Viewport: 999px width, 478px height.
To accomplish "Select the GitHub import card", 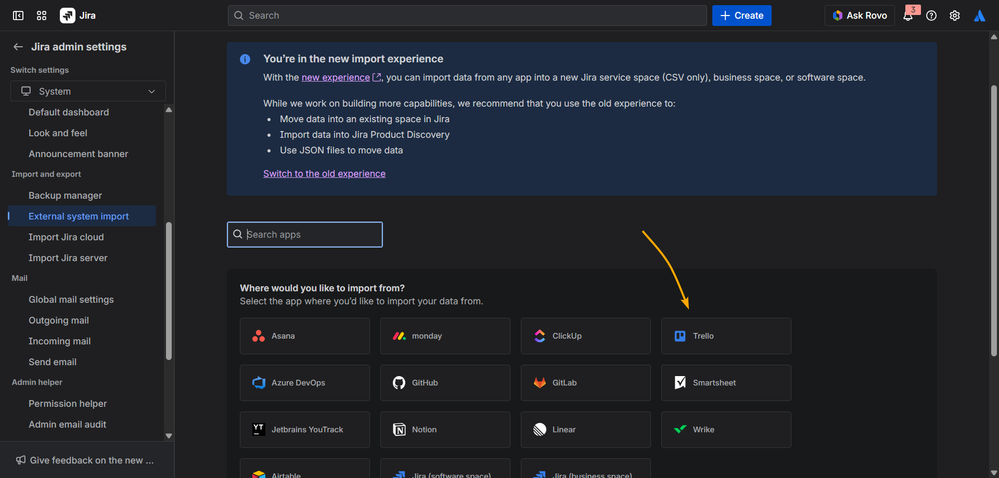I will [445, 383].
